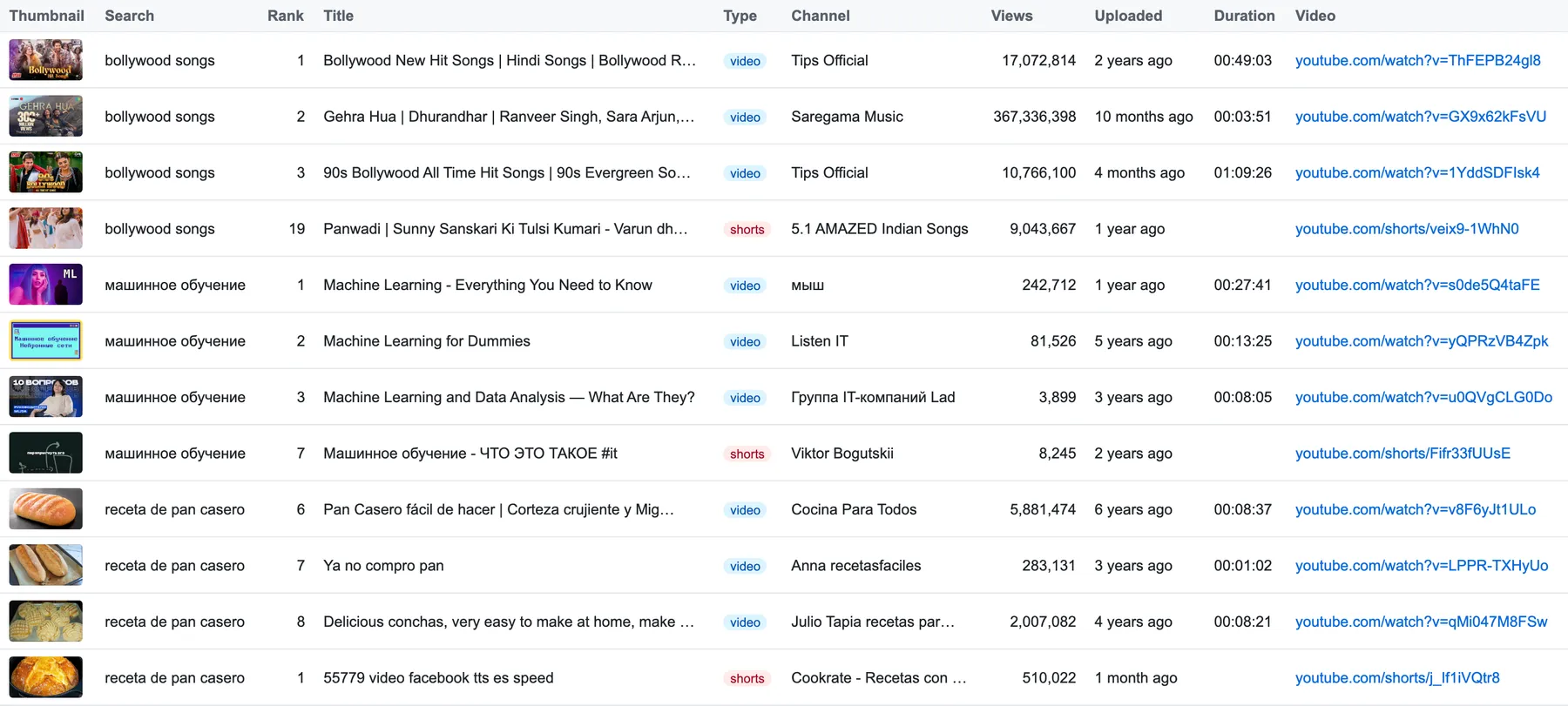
Task: Click shorts badge for Viktor Bogutskii row
Action: tap(747, 454)
